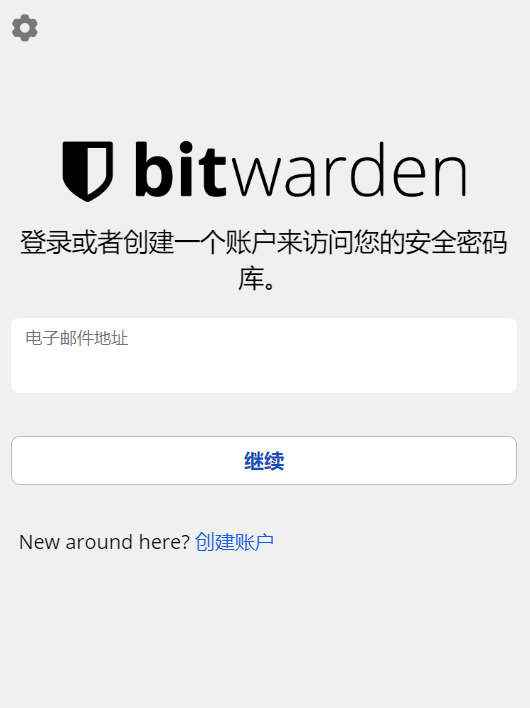
Task: Open the 创建账户 create account link
Action: click(x=234, y=542)
